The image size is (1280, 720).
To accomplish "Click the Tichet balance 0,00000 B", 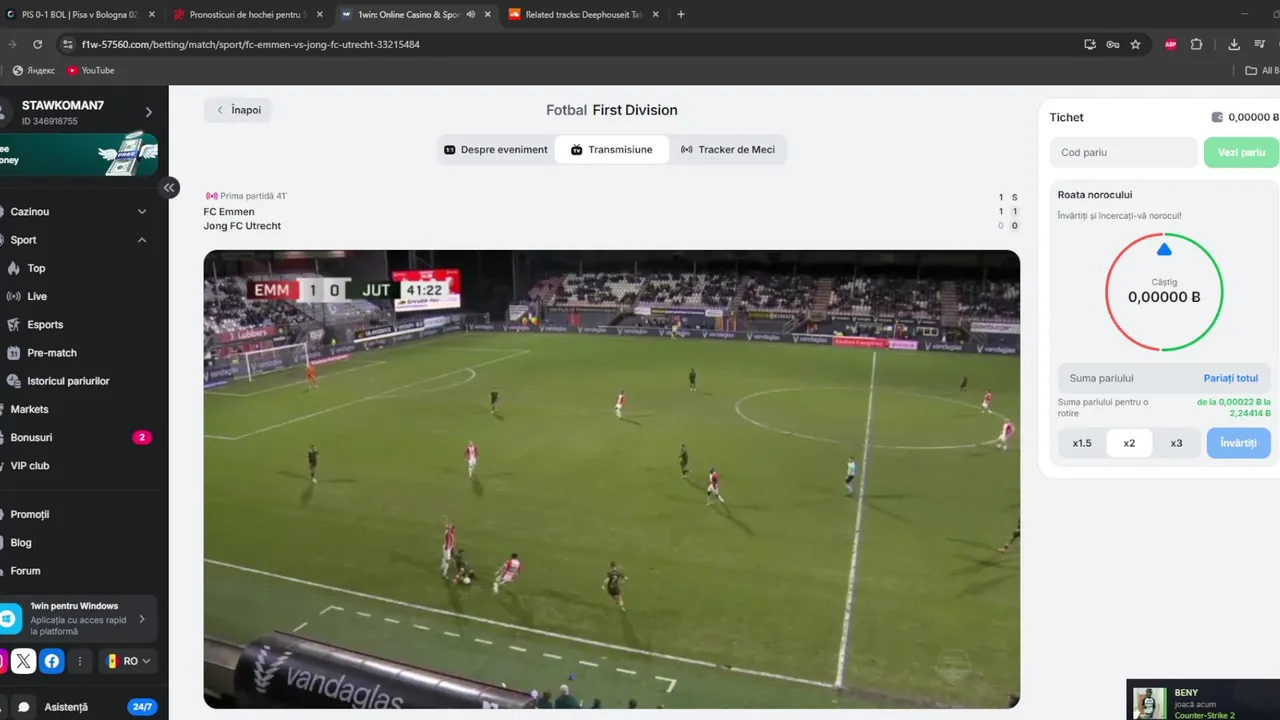I will point(1245,117).
